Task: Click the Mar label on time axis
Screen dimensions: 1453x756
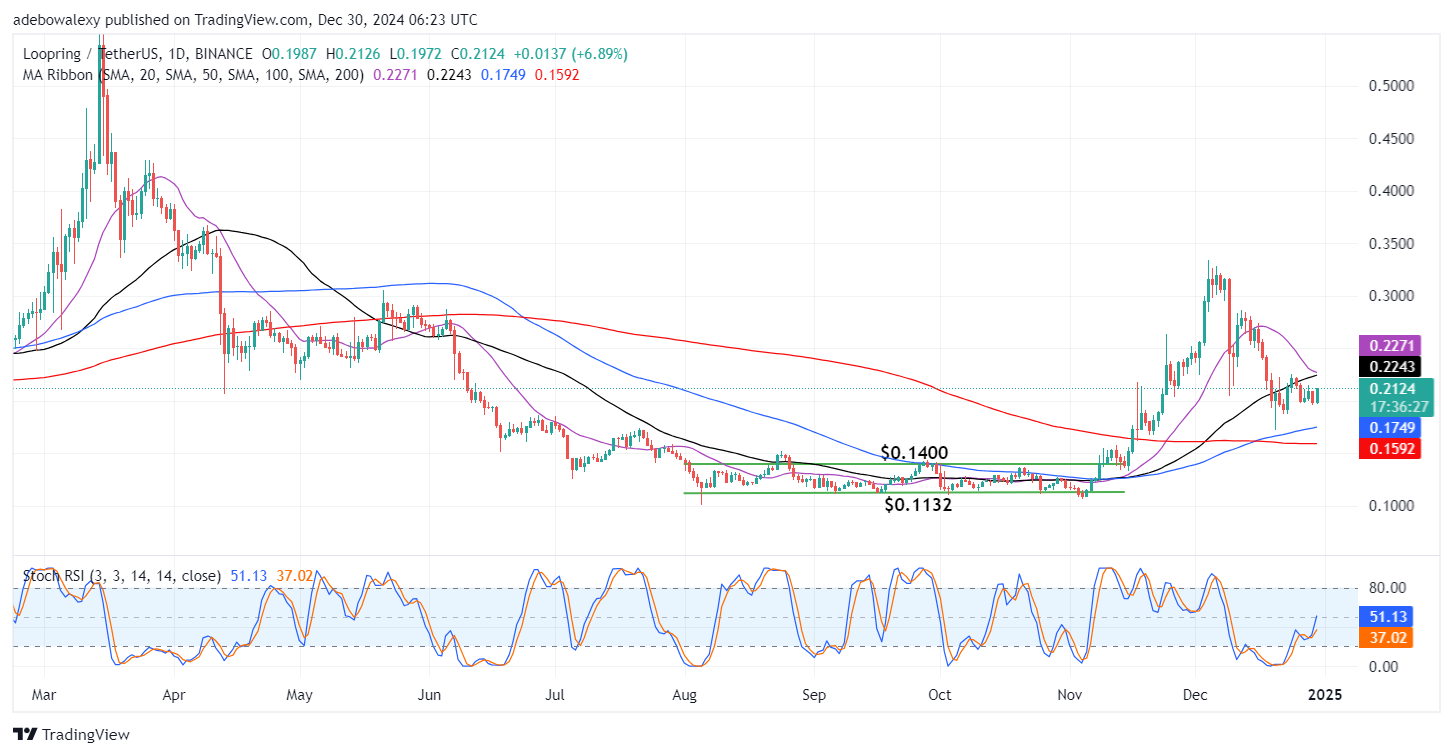Action: (x=46, y=693)
